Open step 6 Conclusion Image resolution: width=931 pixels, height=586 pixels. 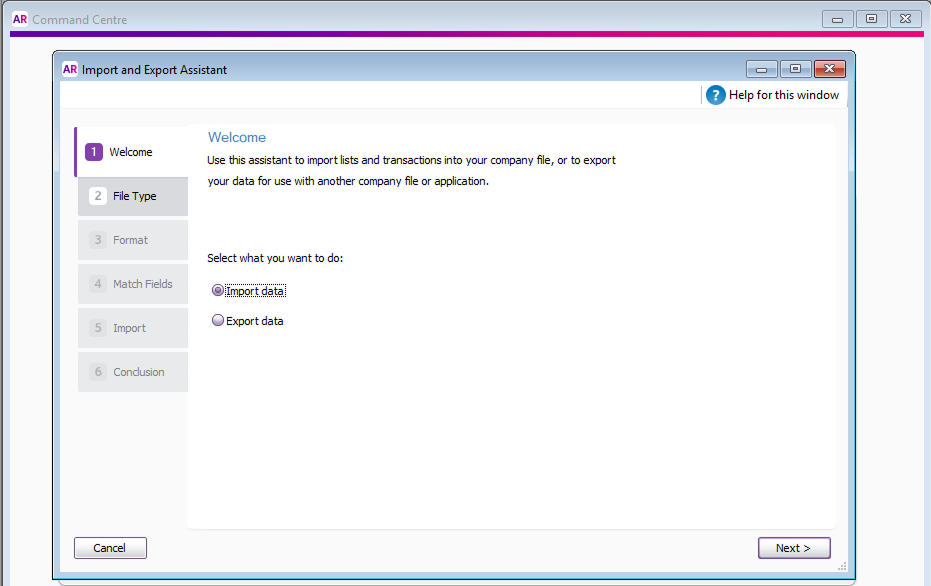click(133, 372)
